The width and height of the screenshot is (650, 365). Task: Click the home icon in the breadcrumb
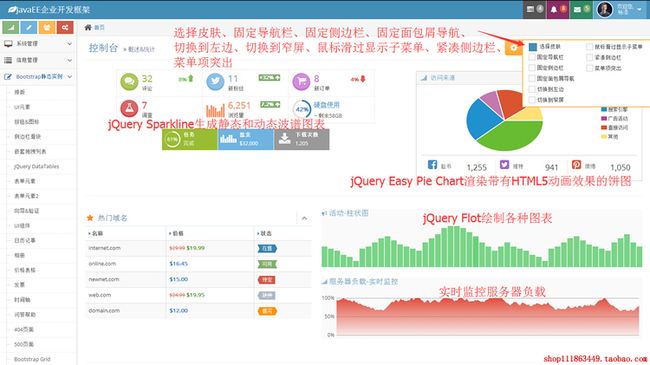click(x=88, y=27)
